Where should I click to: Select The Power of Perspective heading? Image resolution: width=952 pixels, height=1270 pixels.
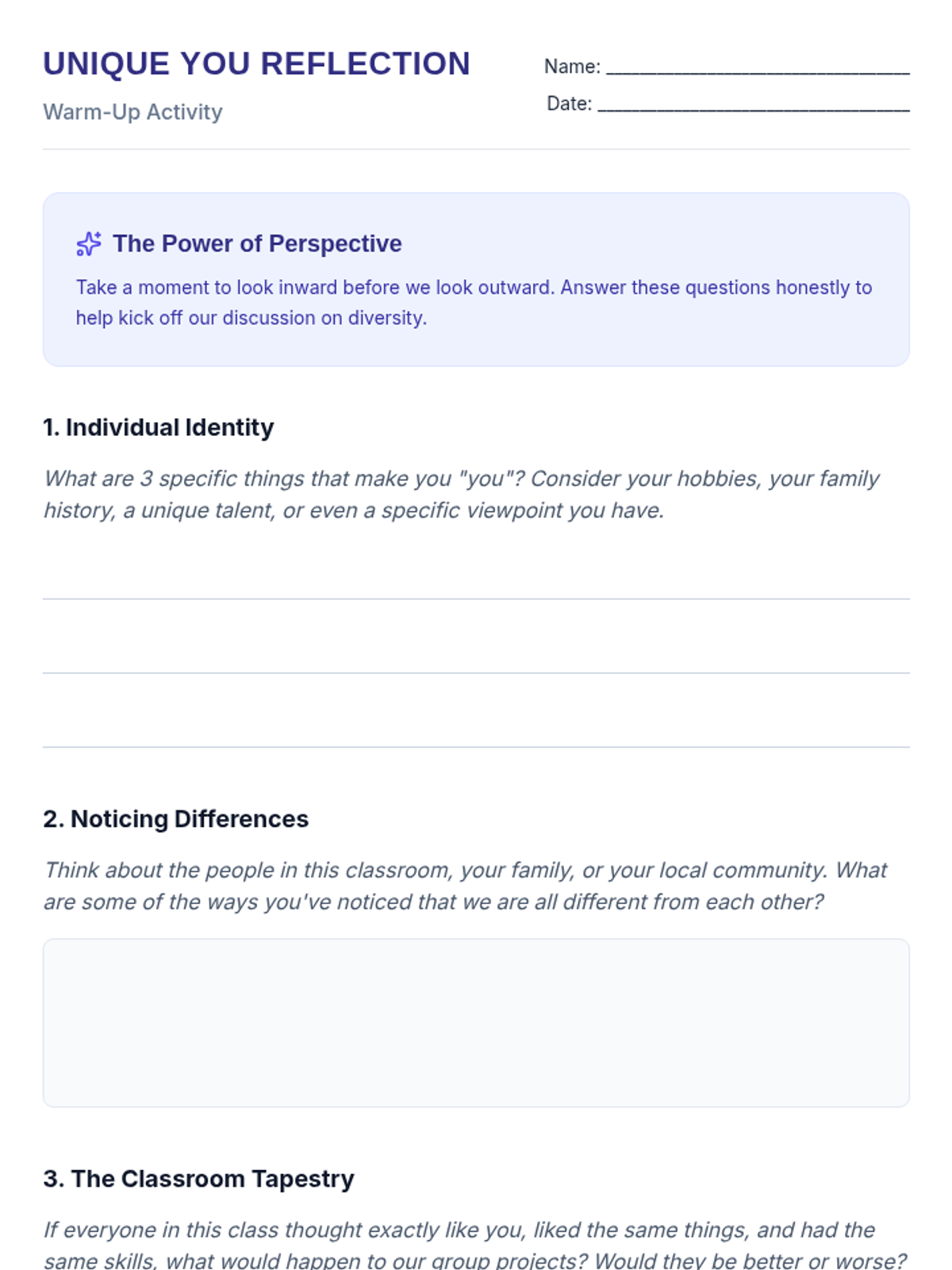pyautogui.click(x=257, y=244)
